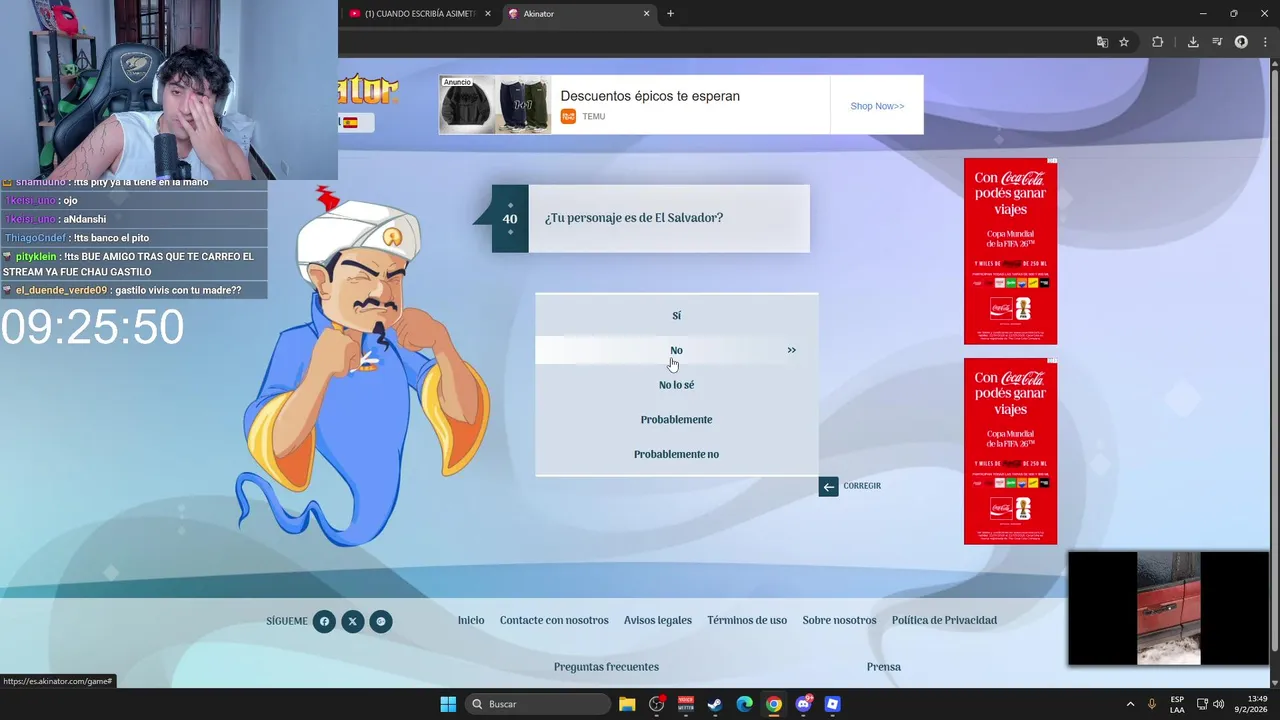This screenshot has height=720, width=1280.
Task: Close the YouTube browser tab
Action: tap(488, 14)
